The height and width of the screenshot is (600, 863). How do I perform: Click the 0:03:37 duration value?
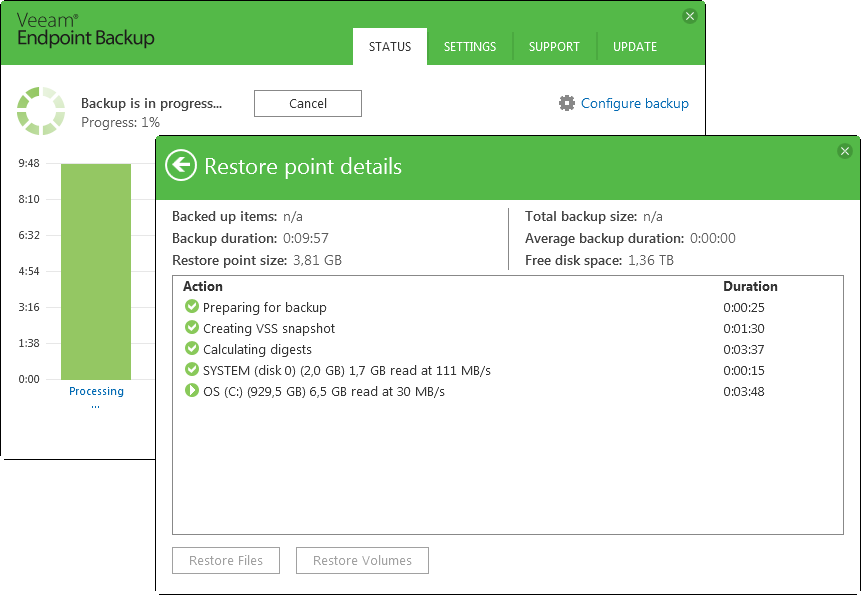(744, 349)
